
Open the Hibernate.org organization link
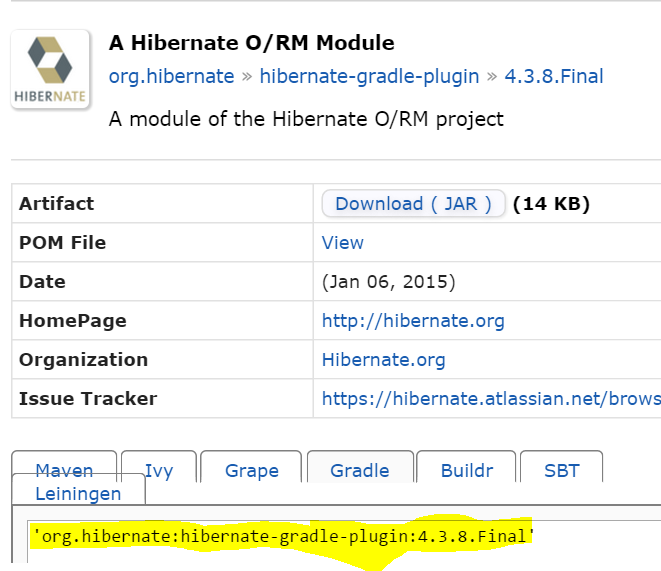pyautogui.click(x=383, y=360)
